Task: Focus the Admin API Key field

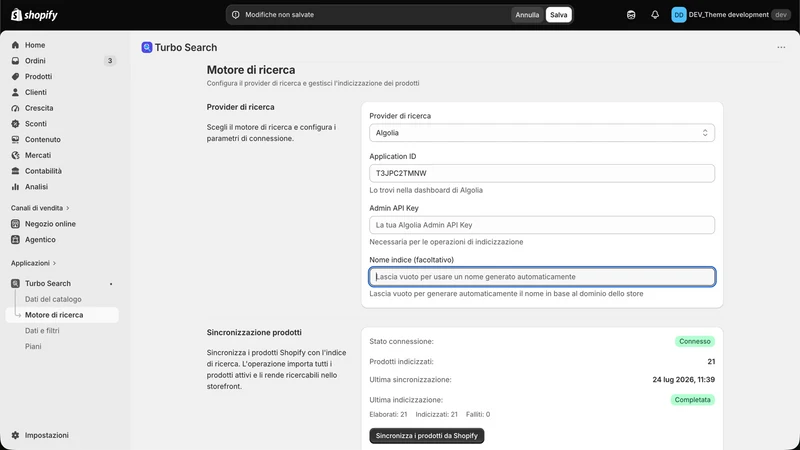Action: click(x=542, y=225)
